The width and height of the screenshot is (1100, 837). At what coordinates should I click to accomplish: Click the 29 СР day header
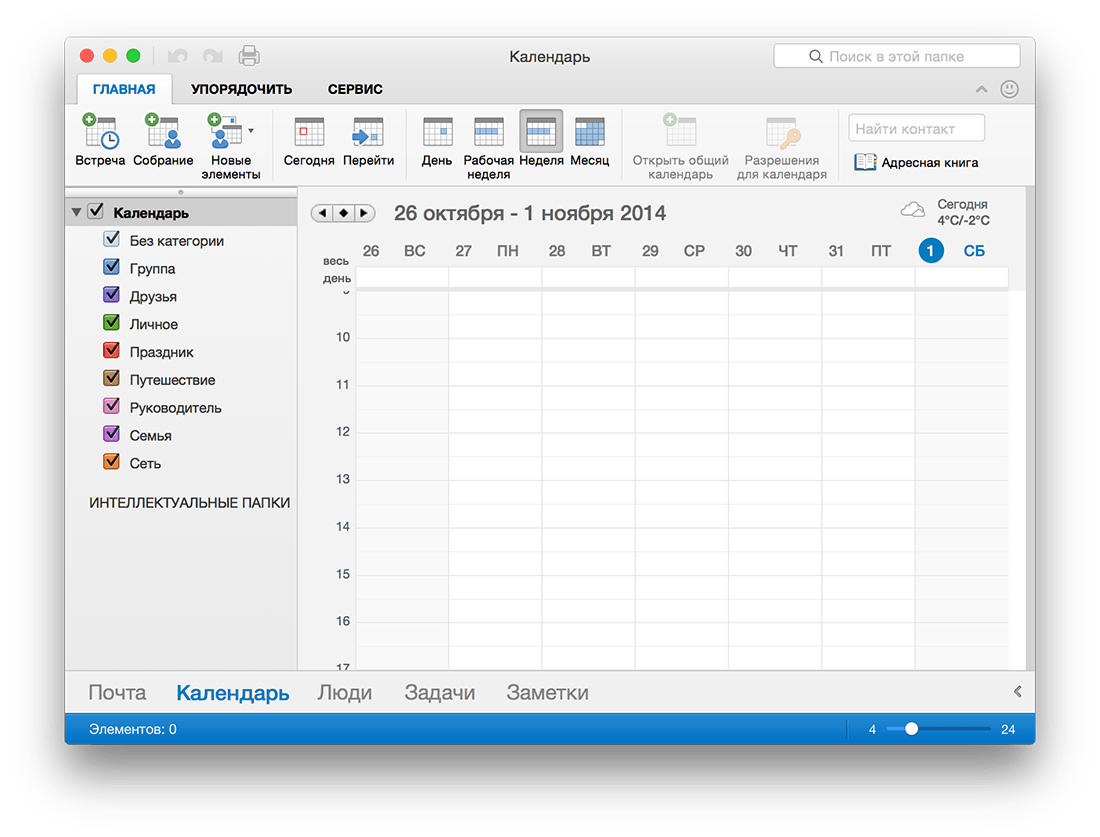pyautogui.click(x=673, y=250)
